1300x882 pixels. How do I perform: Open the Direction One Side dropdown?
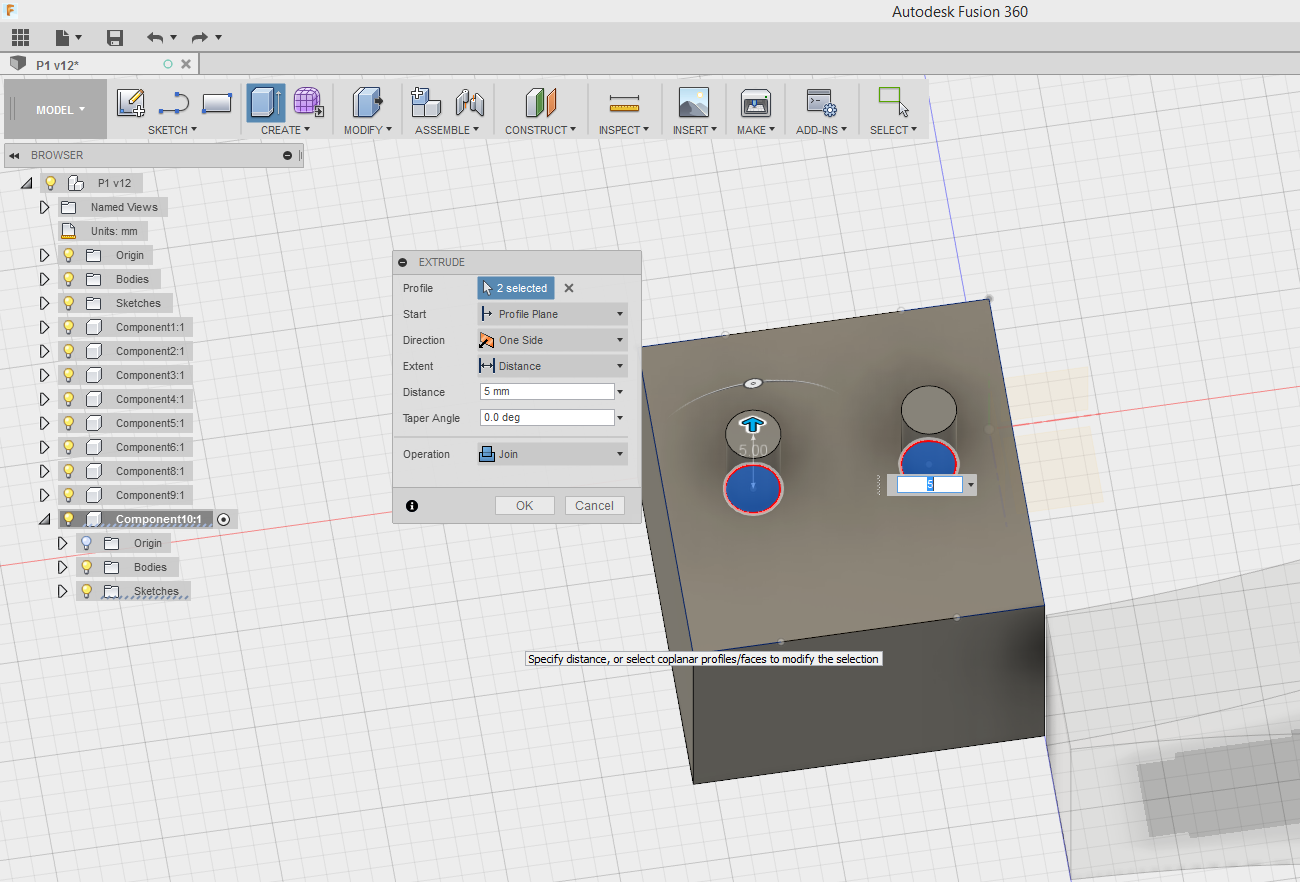552,340
